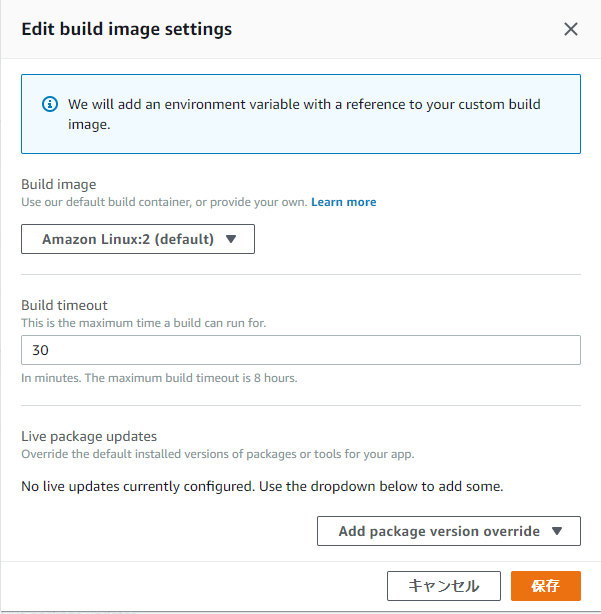
Task: Click the Use our default build container text
Action: 164,202
